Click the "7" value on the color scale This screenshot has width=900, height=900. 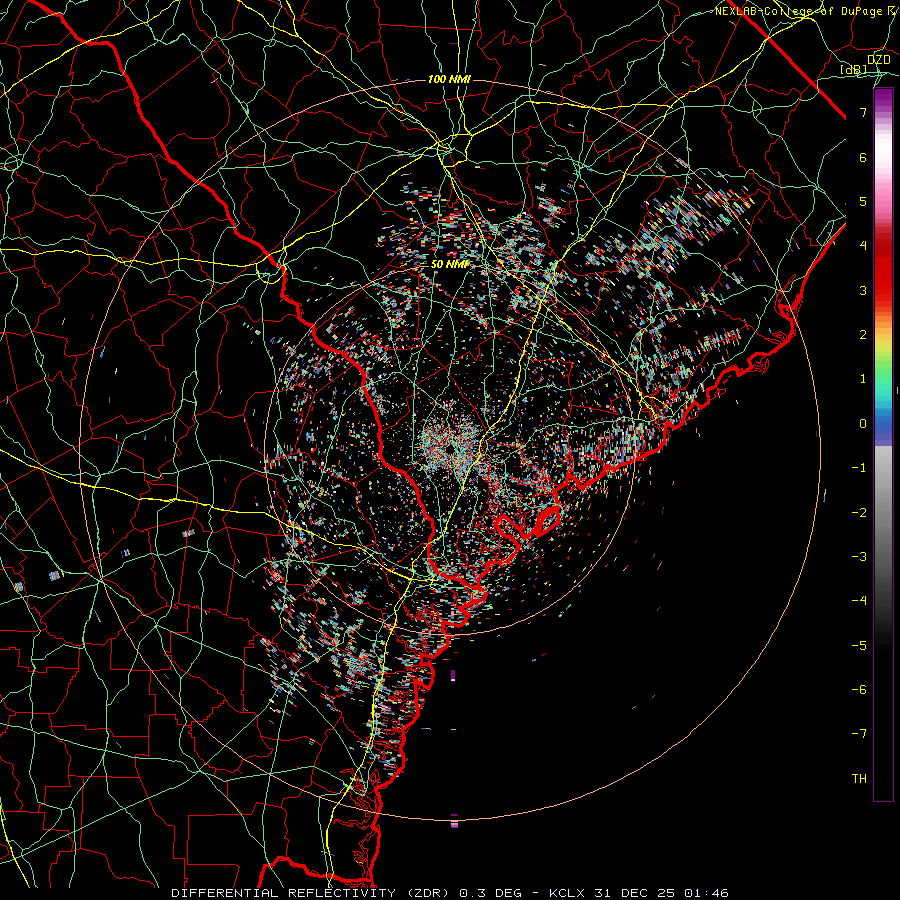coord(863,112)
